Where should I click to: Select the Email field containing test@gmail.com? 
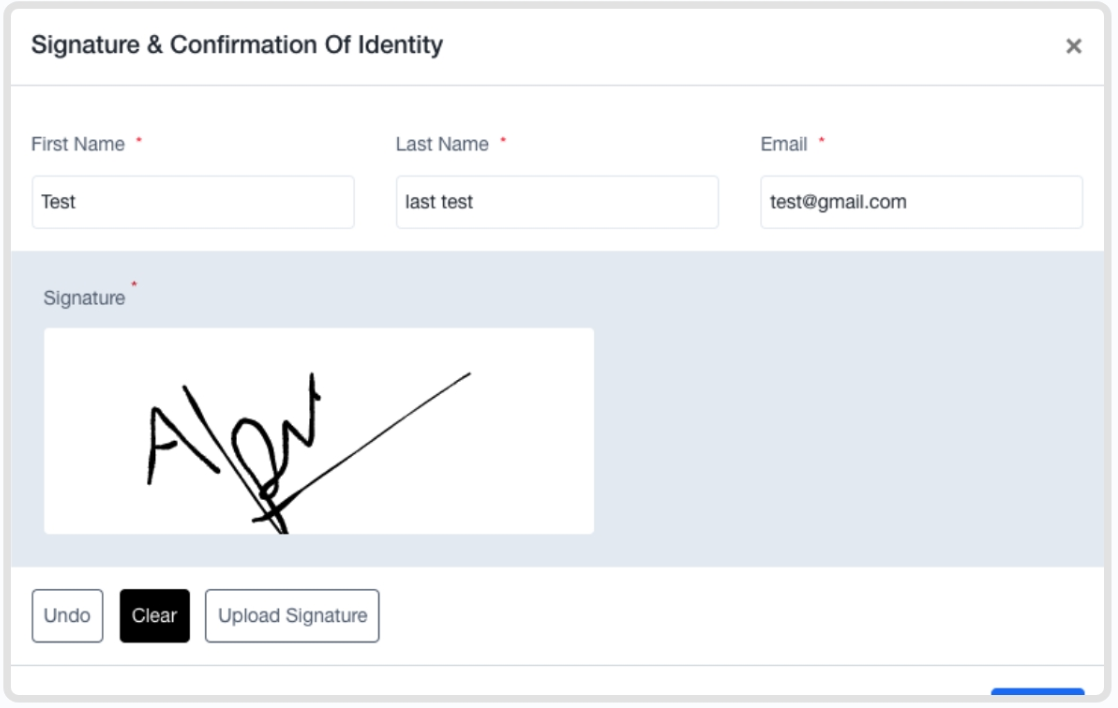921,202
